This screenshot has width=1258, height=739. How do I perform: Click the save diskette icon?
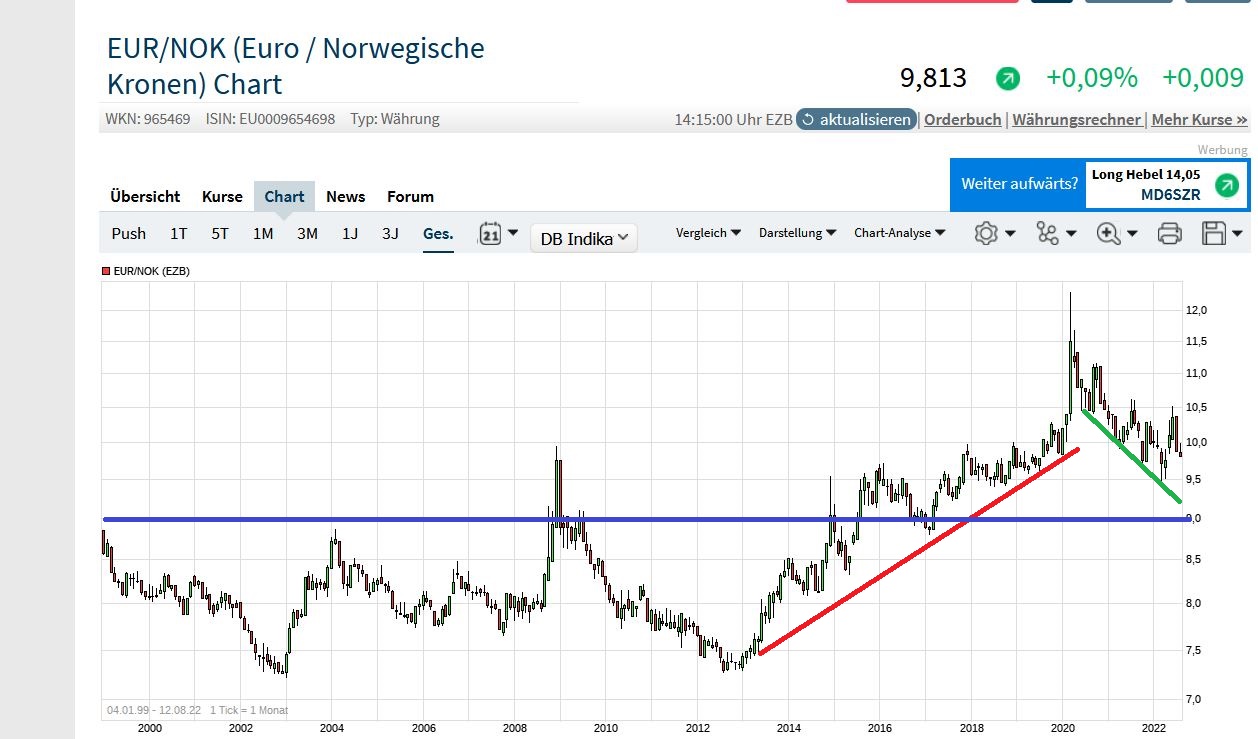point(1221,234)
